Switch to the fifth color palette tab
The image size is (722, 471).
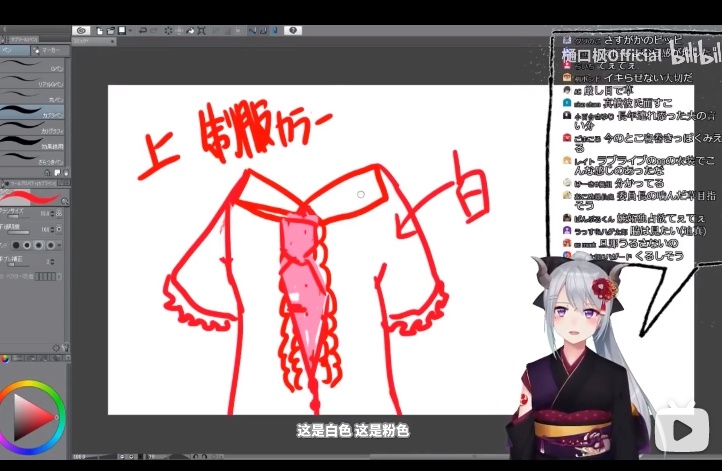coord(56,358)
